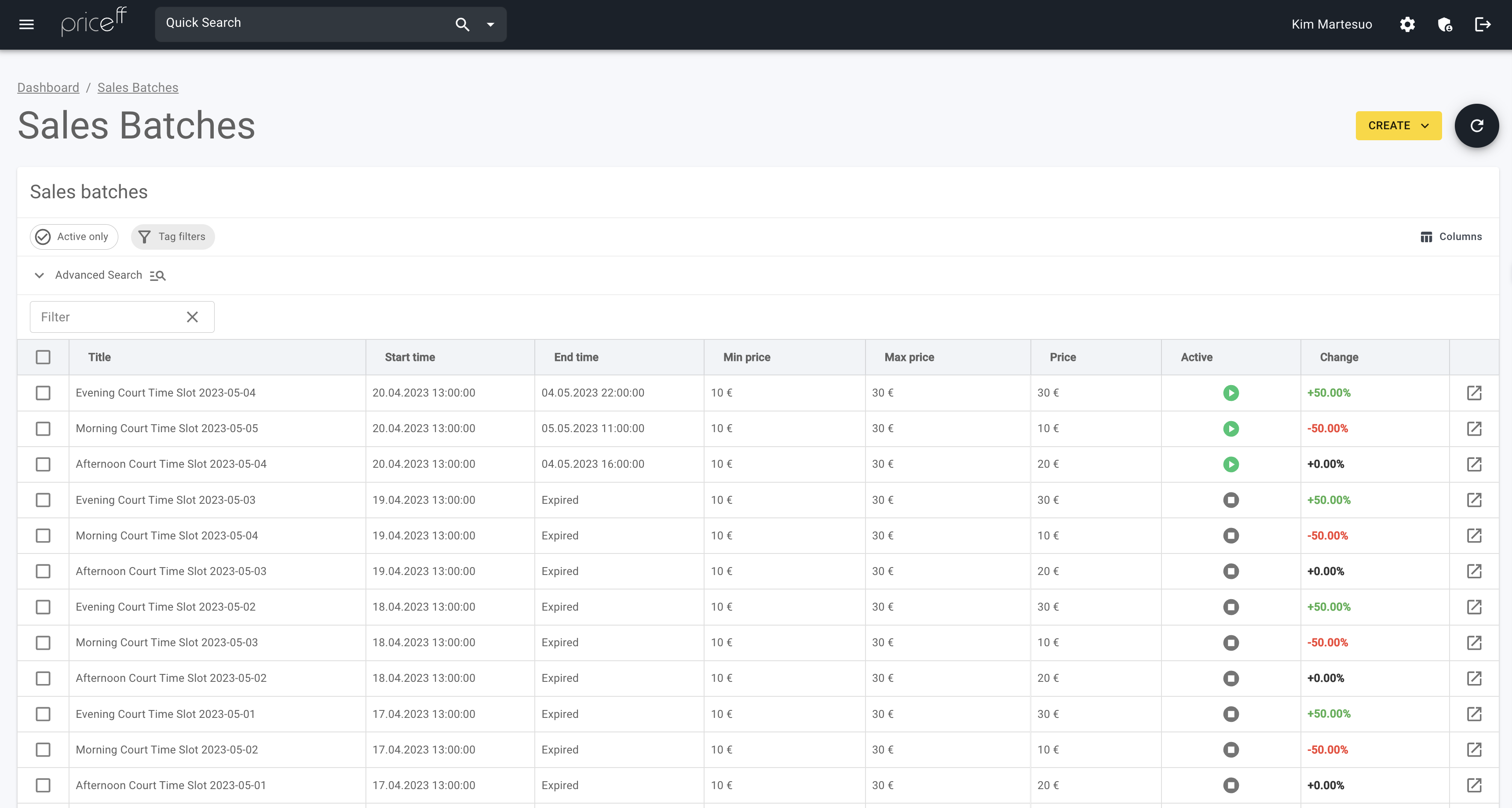The height and width of the screenshot is (808, 1512).
Task: Open the CREATE dropdown button
Action: tap(1398, 126)
